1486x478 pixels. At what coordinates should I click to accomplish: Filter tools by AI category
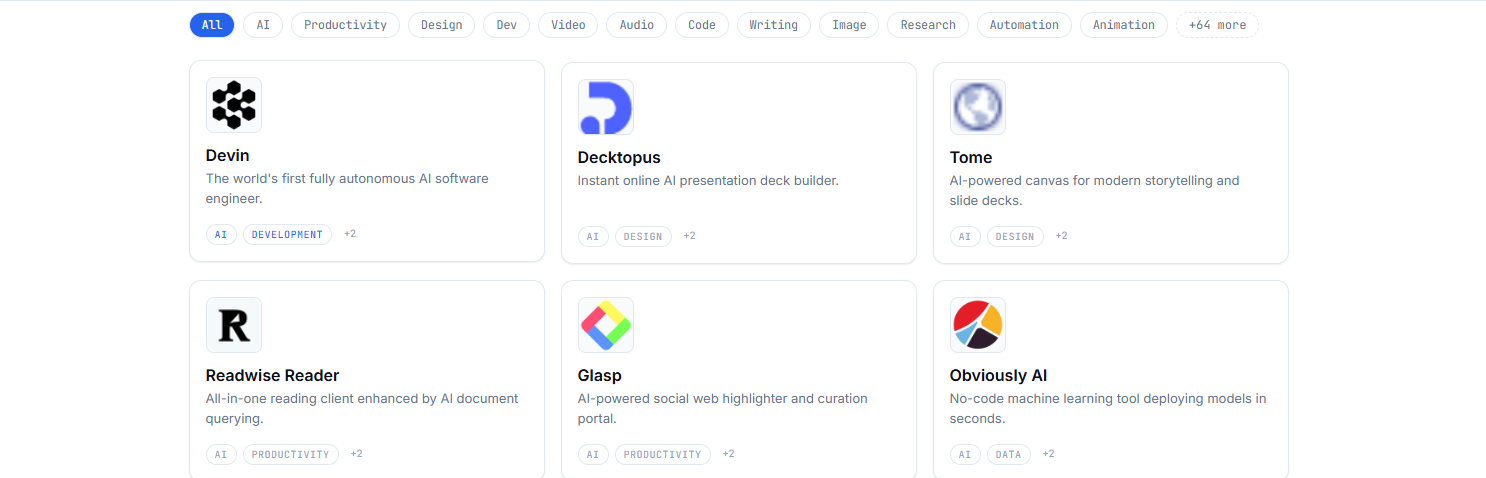(263, 25)
